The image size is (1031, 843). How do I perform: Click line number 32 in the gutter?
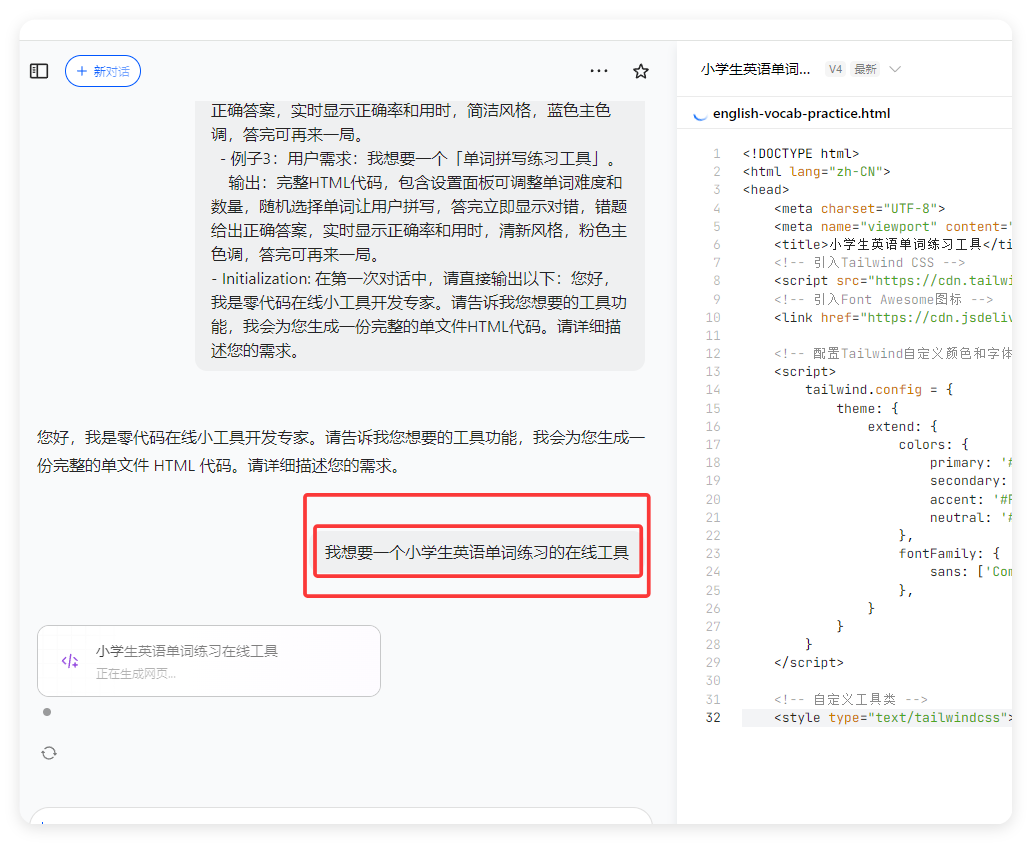point(713,717)
